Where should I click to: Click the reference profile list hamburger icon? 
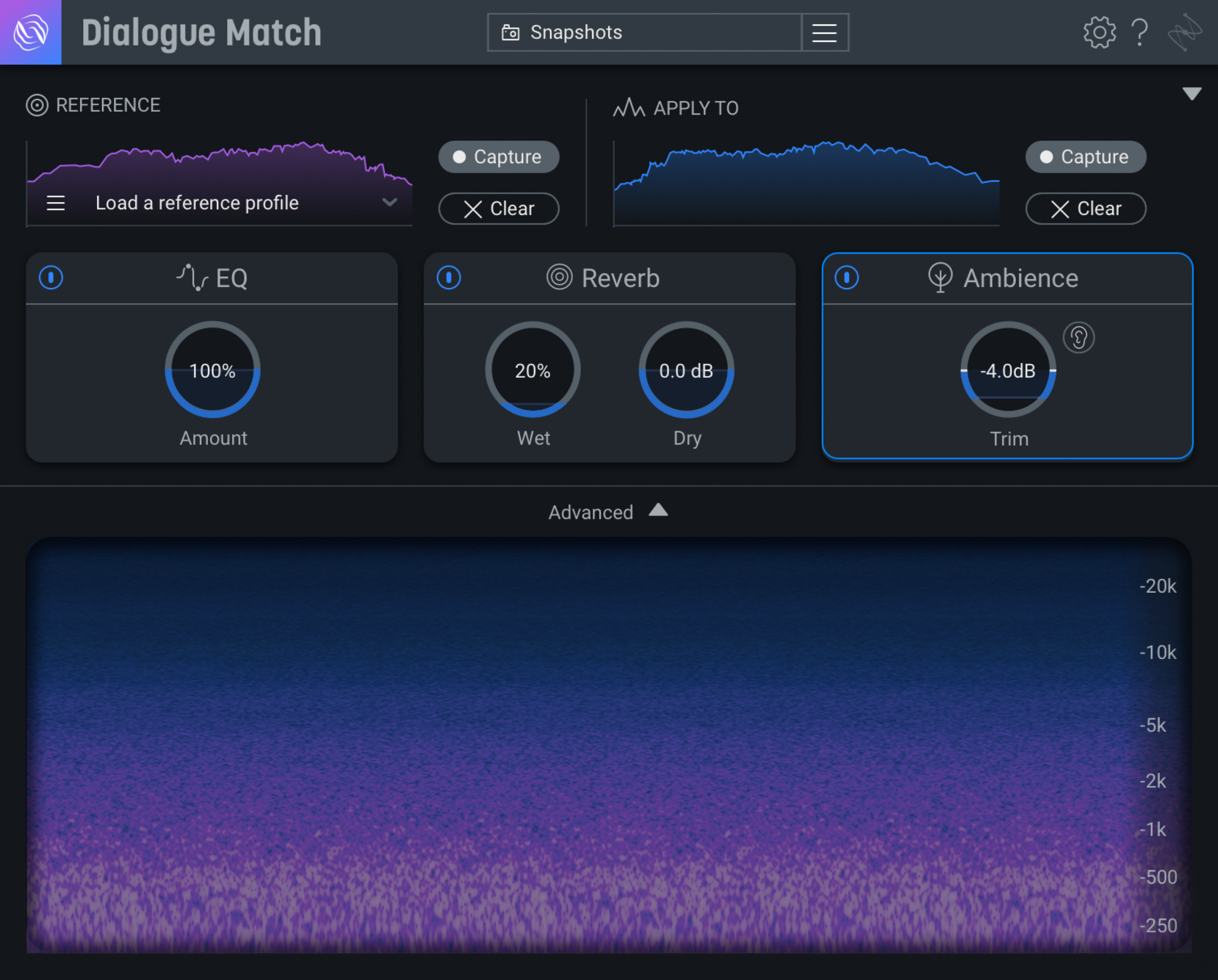click(55, 203)
